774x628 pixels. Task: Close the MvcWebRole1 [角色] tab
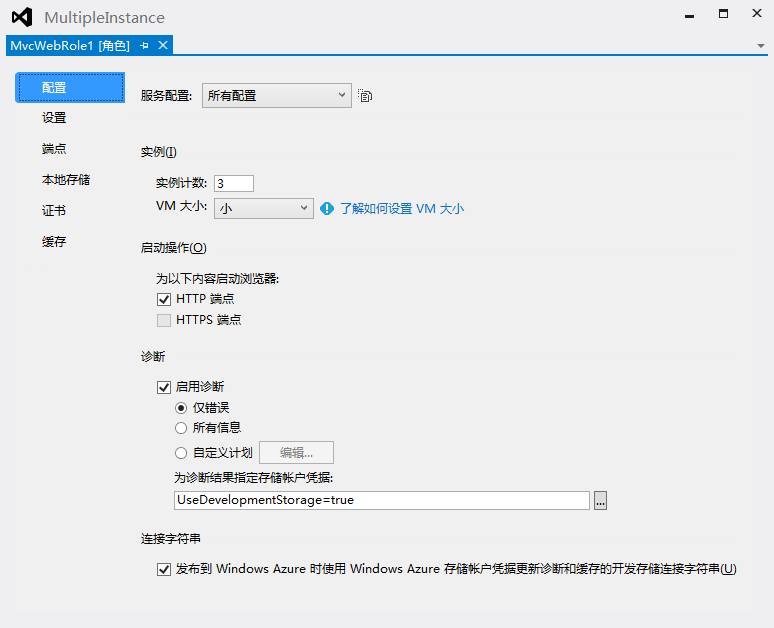pyautogui.click(x=163, y=45)
